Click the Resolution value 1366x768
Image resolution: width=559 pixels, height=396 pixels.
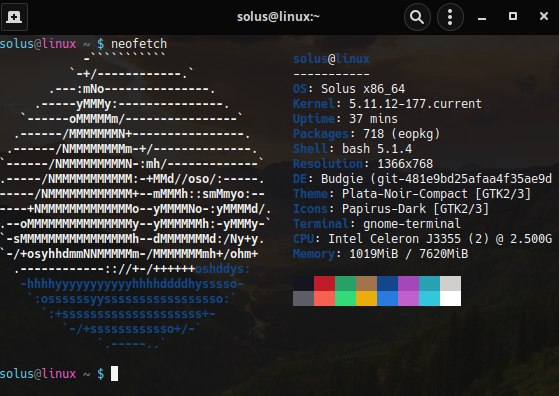point(405,164)
